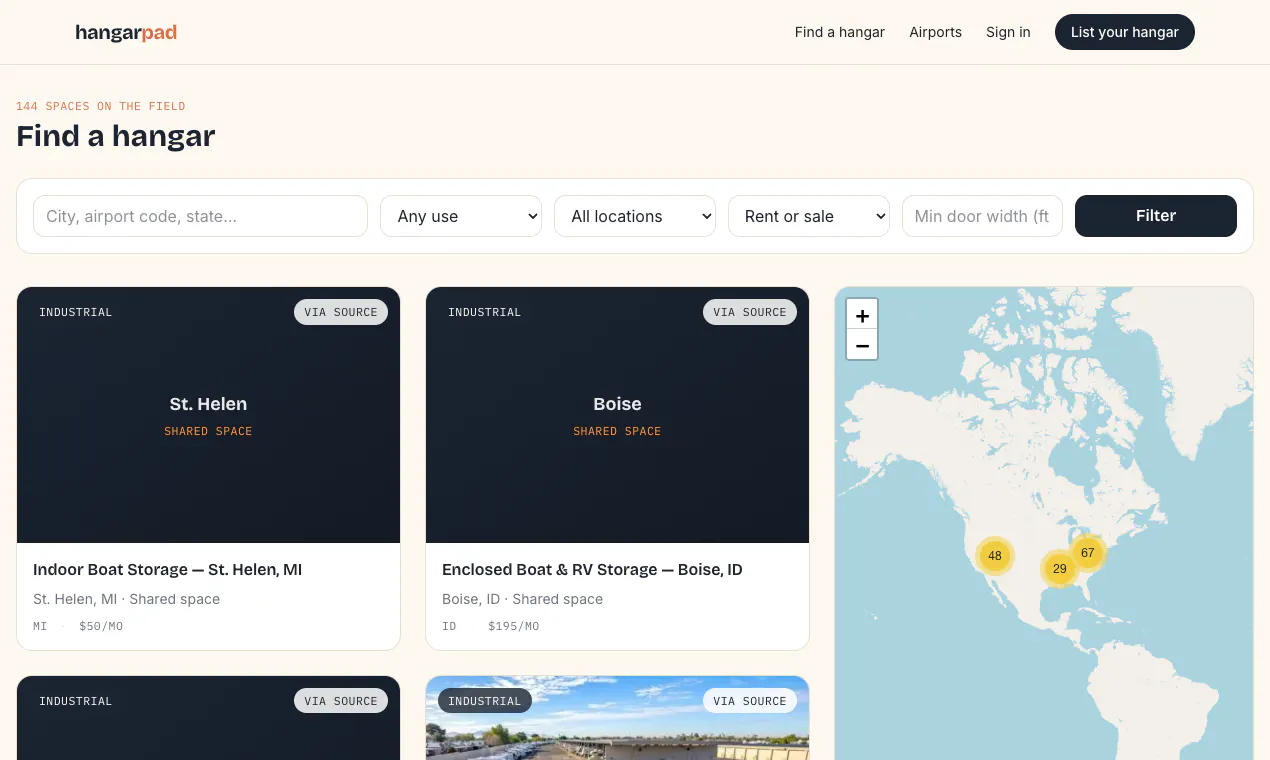Screen dimensions: 1270x760
Task: Click INDUSTRIAL tag on Boise card
Action: point(485,312)
